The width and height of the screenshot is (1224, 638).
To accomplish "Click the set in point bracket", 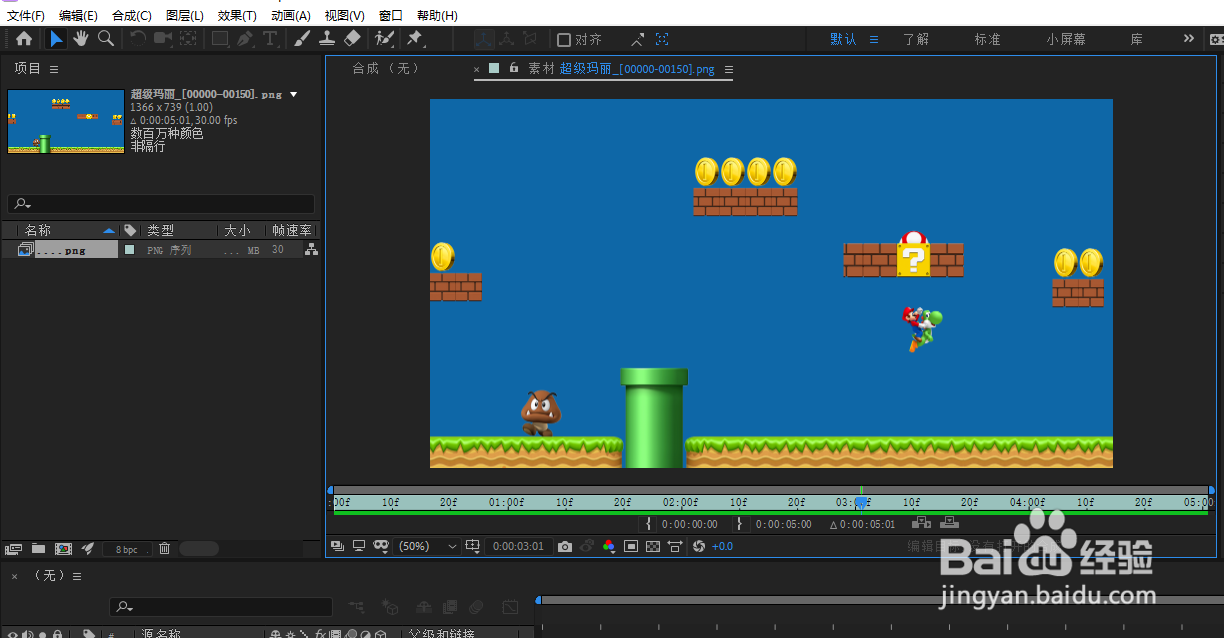I will click(648, 523).
